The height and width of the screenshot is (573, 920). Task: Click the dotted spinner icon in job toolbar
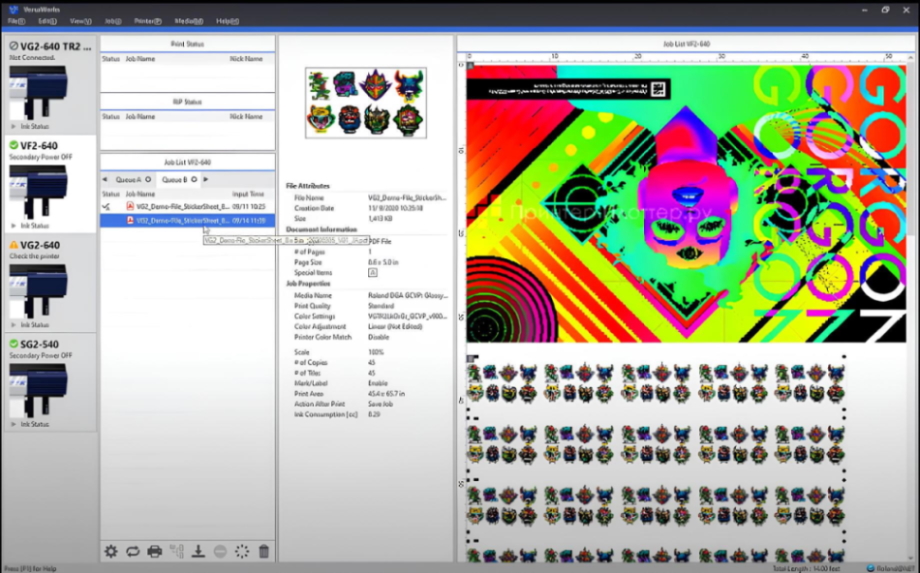[x=242, y=551]
